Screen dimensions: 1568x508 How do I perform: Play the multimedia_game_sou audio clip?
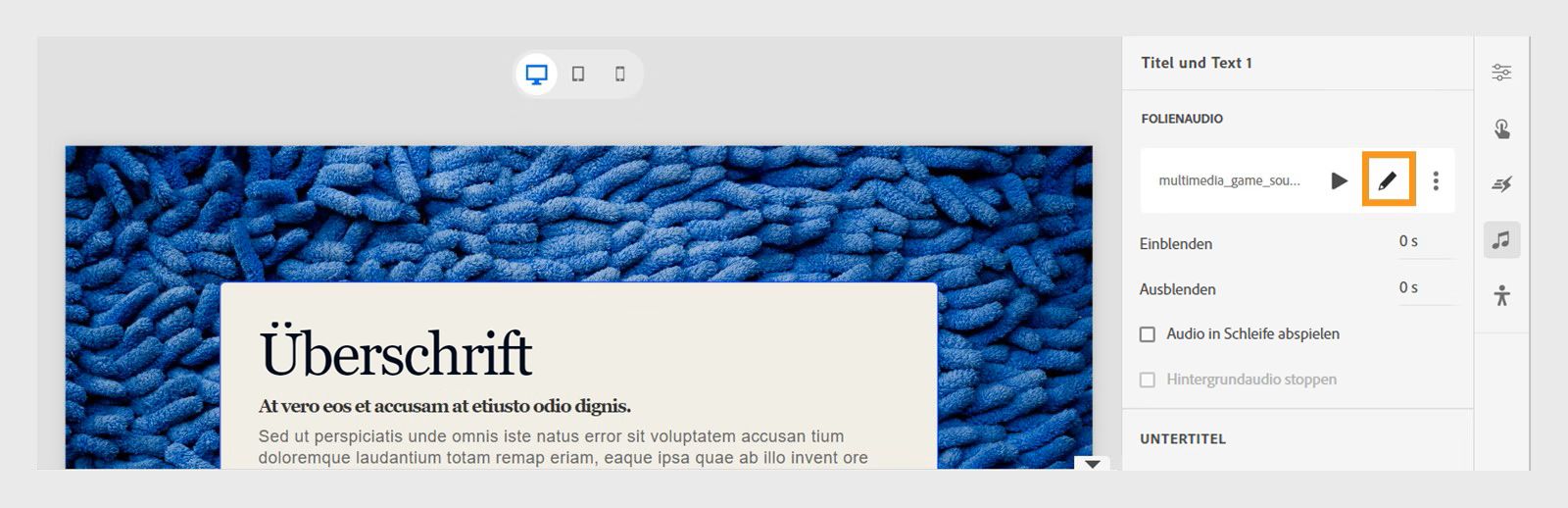tap(1340, 180)
